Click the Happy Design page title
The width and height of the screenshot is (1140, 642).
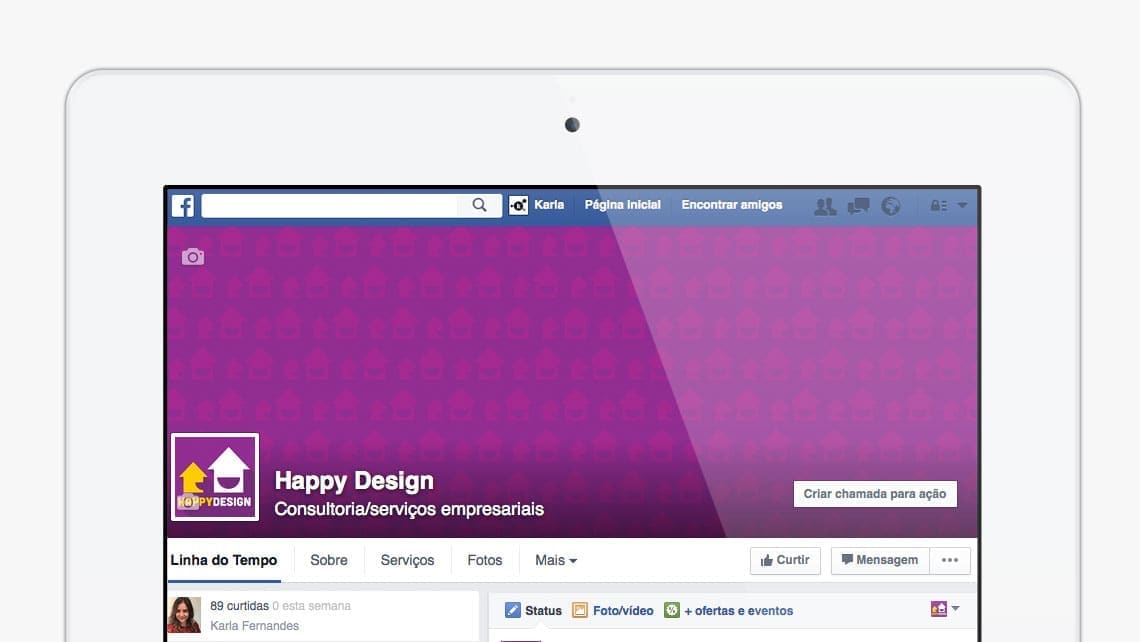pos(353,481)
